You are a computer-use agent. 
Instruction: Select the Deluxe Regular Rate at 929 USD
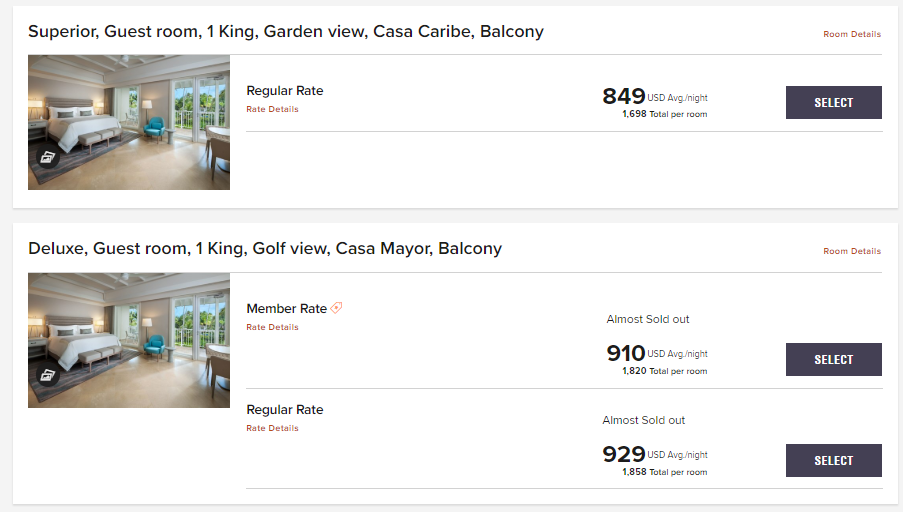pyautogui.click(x=833, y=460)
